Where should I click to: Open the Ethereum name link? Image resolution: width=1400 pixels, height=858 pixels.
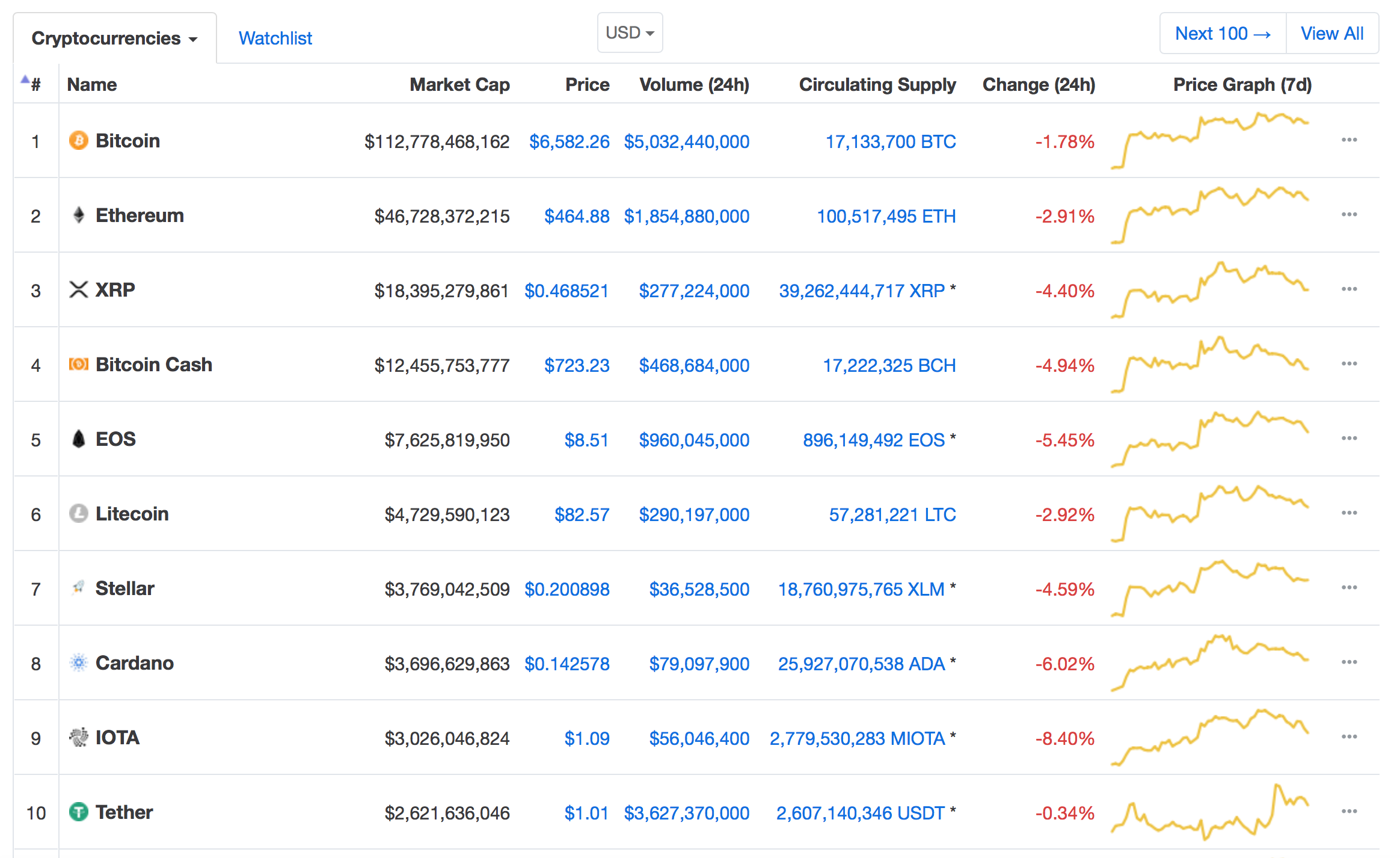[140, 215]
